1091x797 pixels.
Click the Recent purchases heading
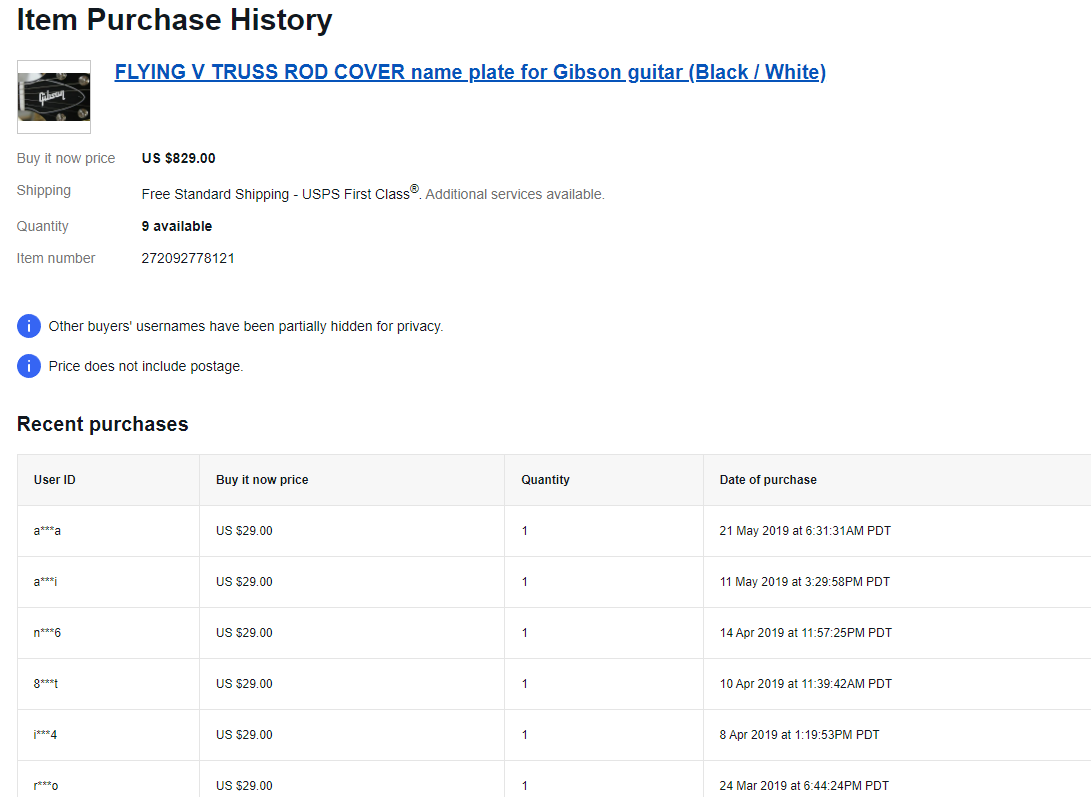pos(102,424)
